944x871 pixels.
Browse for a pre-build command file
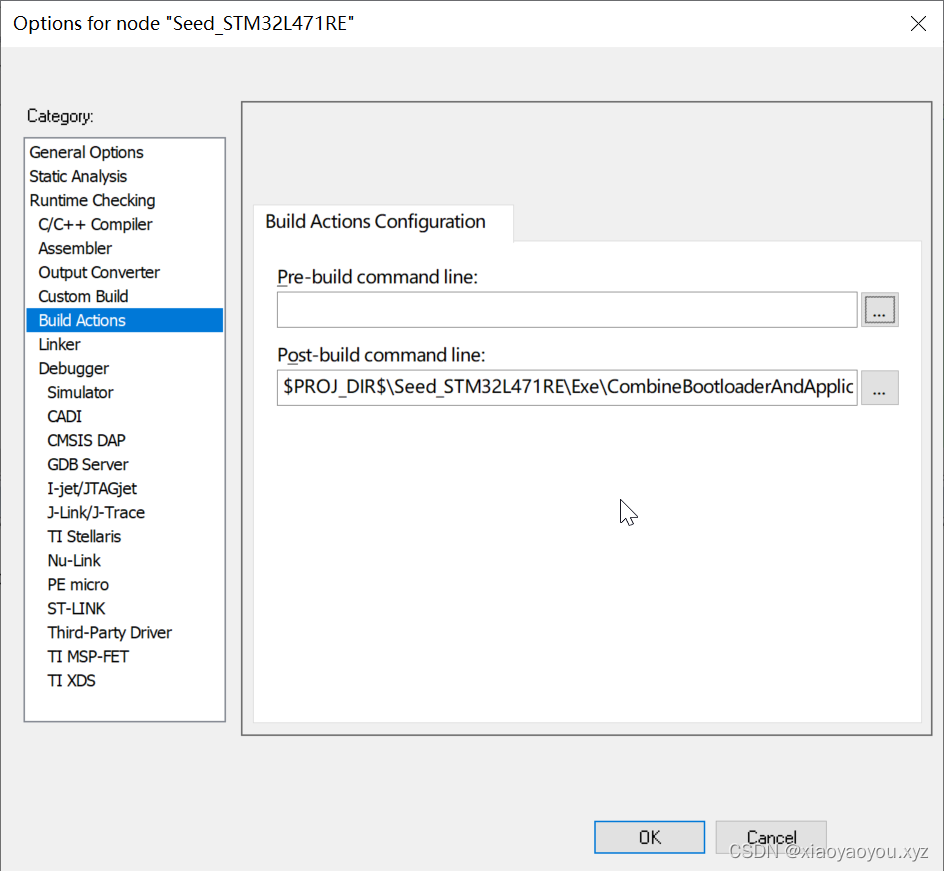(879, 309)
